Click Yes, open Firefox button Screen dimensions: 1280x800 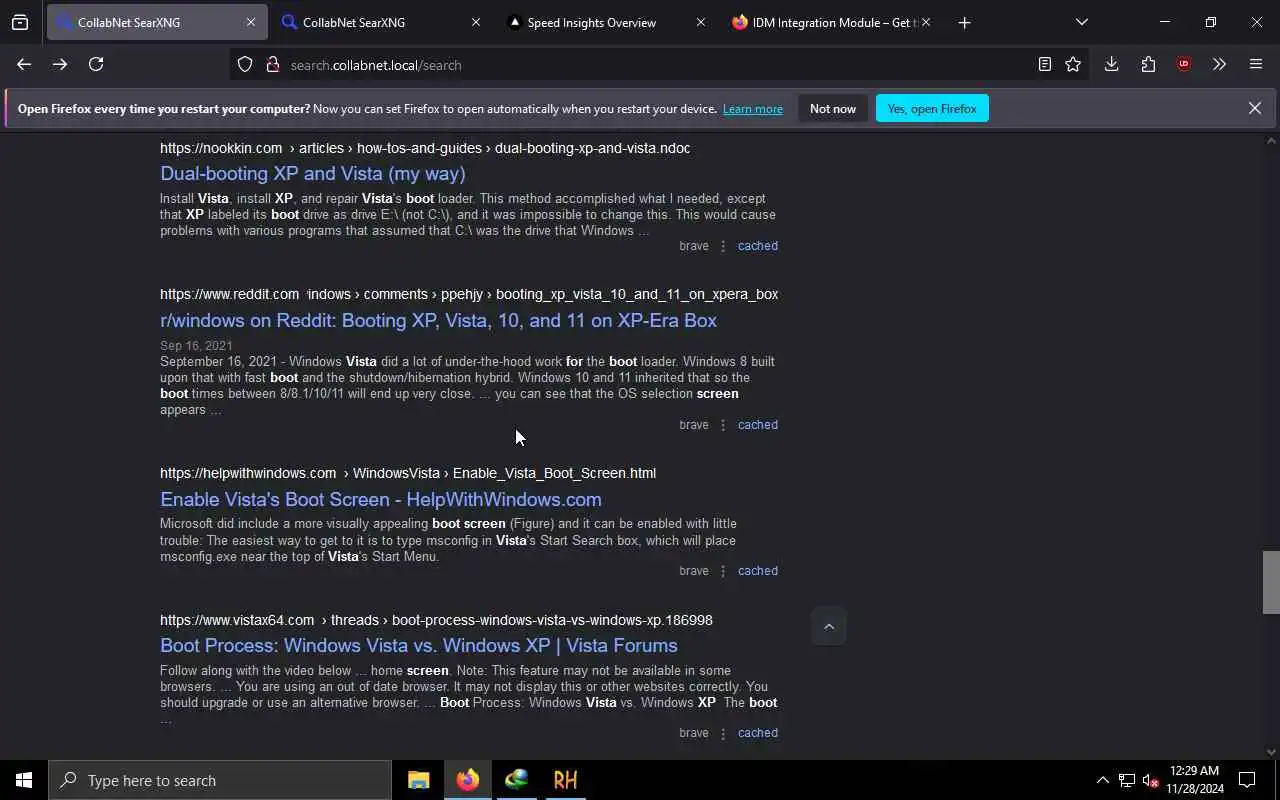coord(932,109)
